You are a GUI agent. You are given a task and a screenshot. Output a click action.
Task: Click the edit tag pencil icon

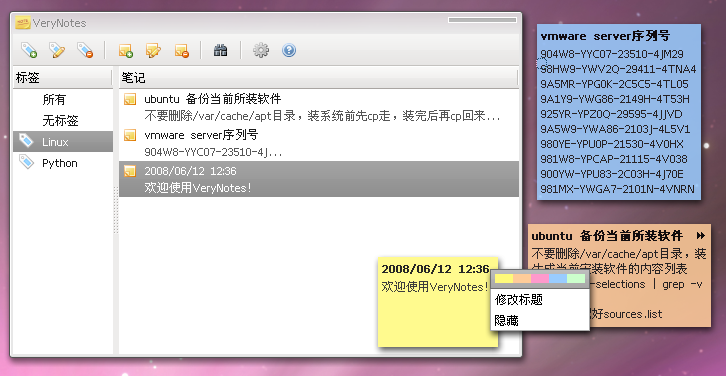tap(57, 50)
